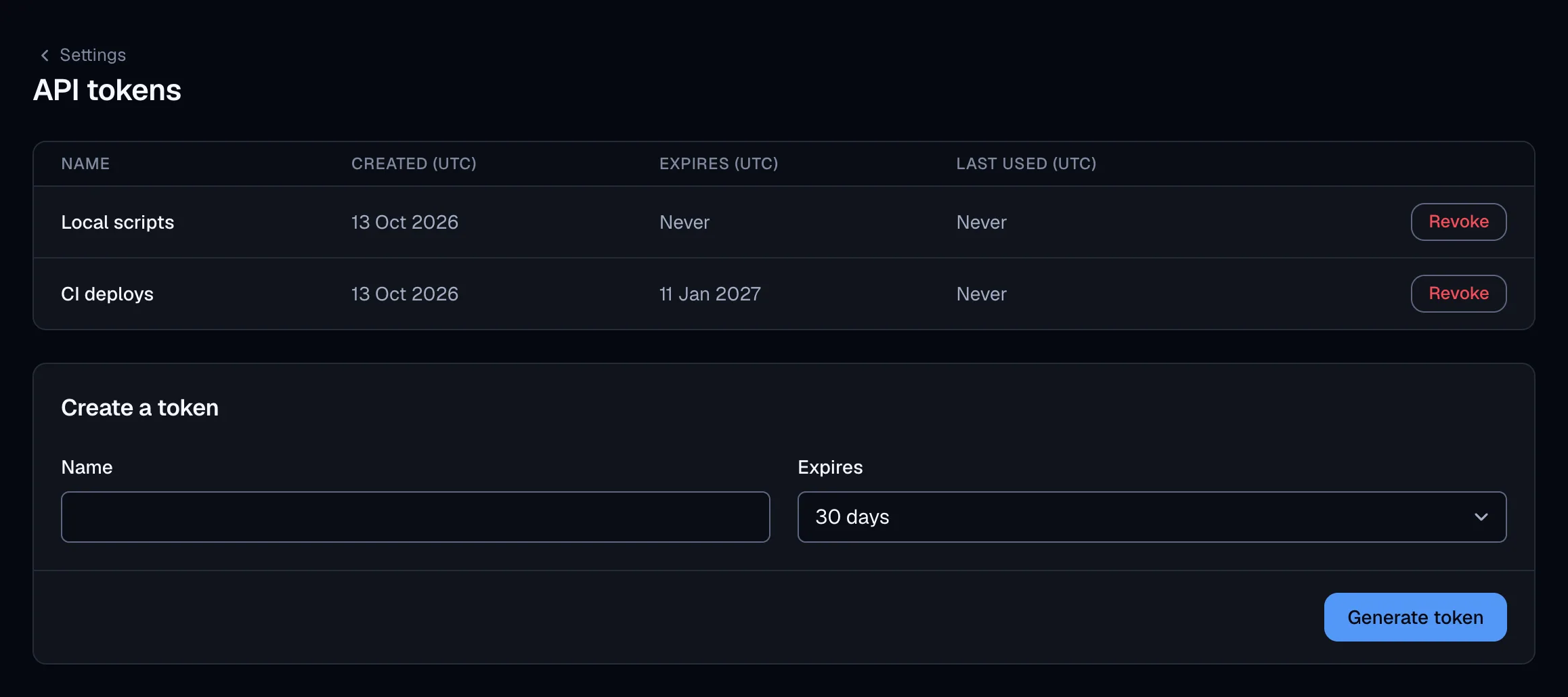
Task: Click the Created date in Local scripts row
Action: click(x=405, y=222)
